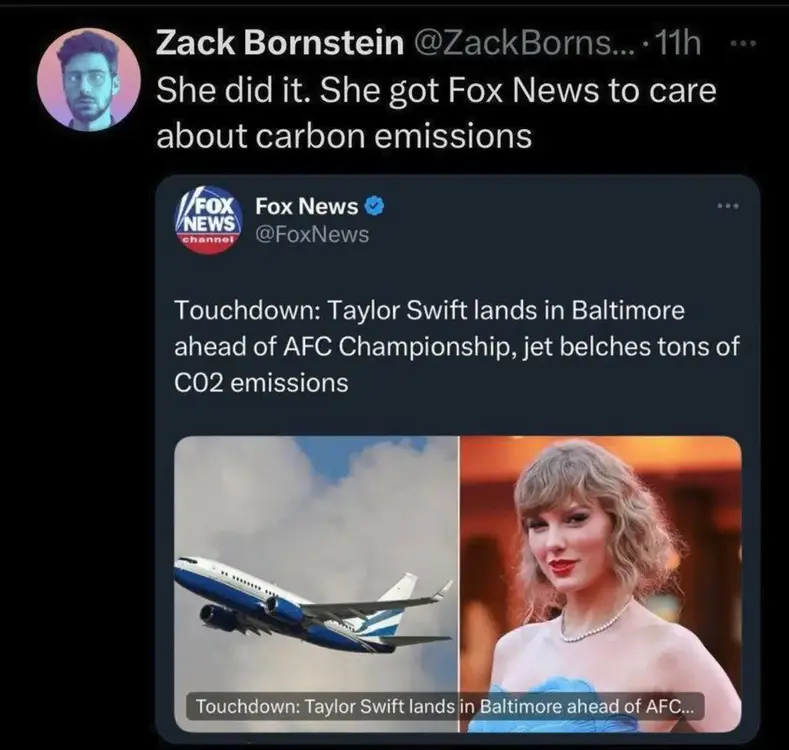This screenshot has width=789, height=750.
Task: Open the airplane photo thumbnail
Action: (x=316, y=560)
